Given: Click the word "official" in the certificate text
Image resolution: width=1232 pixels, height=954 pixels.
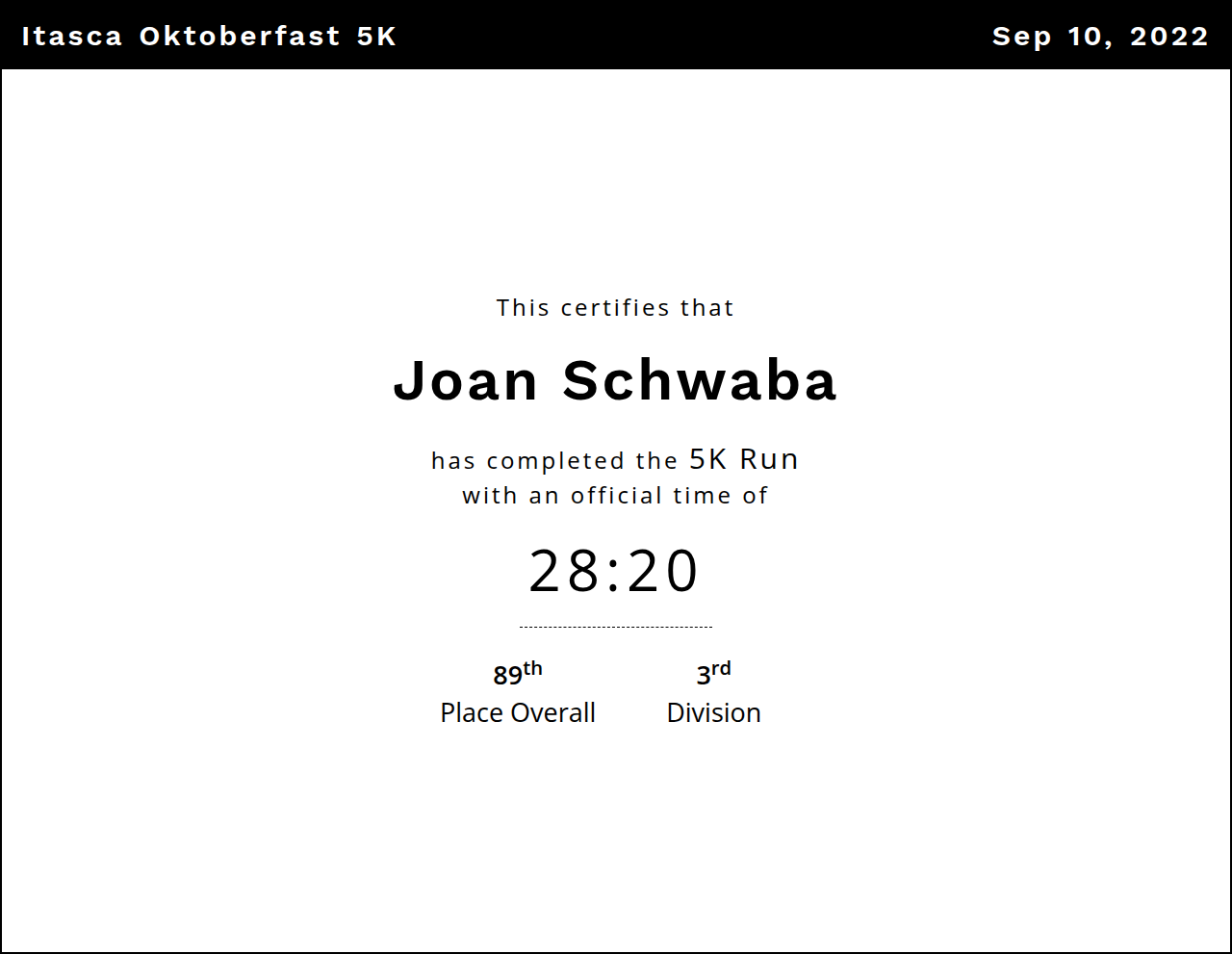Looking at the screenshot, I should 616,496.
